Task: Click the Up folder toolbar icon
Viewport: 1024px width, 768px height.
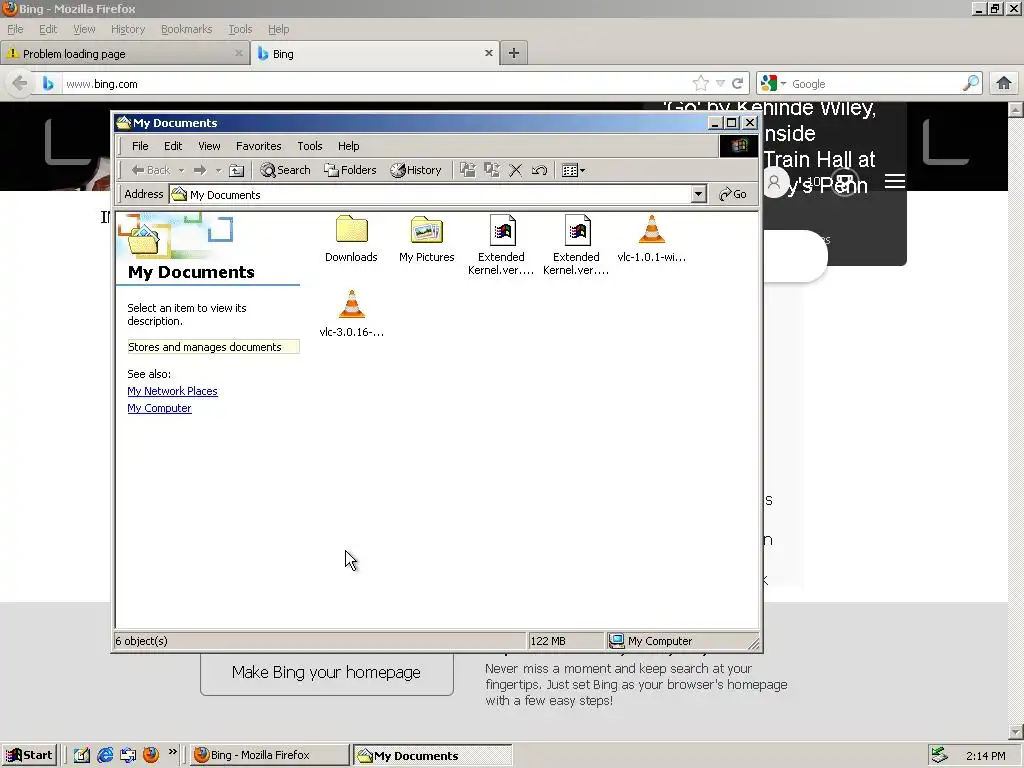Action: 236,170
